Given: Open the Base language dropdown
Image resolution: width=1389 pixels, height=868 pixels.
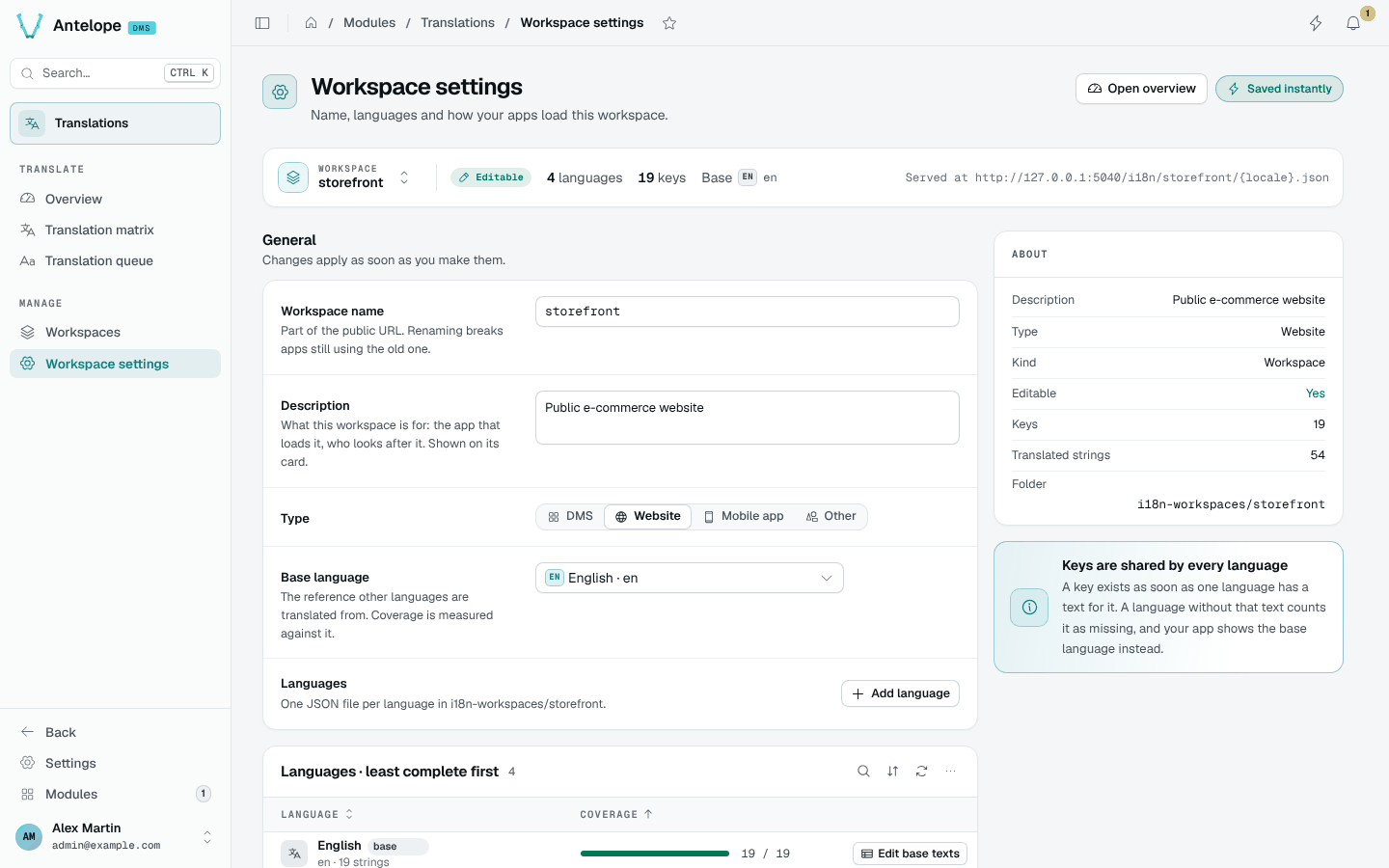Looking at the screenshot, I should tap(690, 578).
